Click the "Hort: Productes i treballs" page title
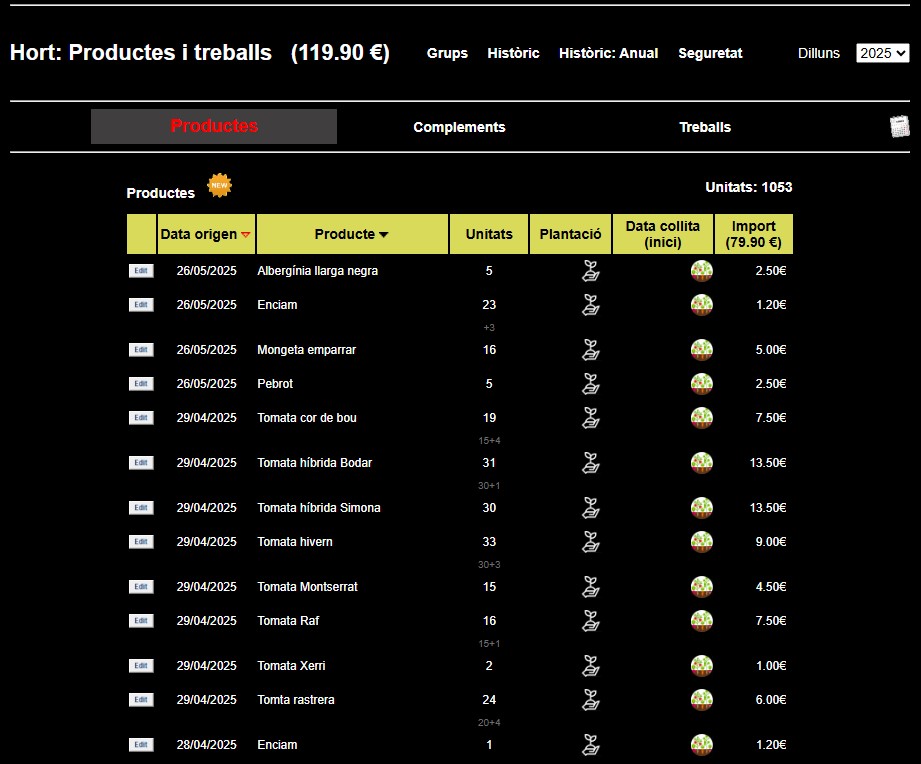The image size is (921, 764). point(141,53)
